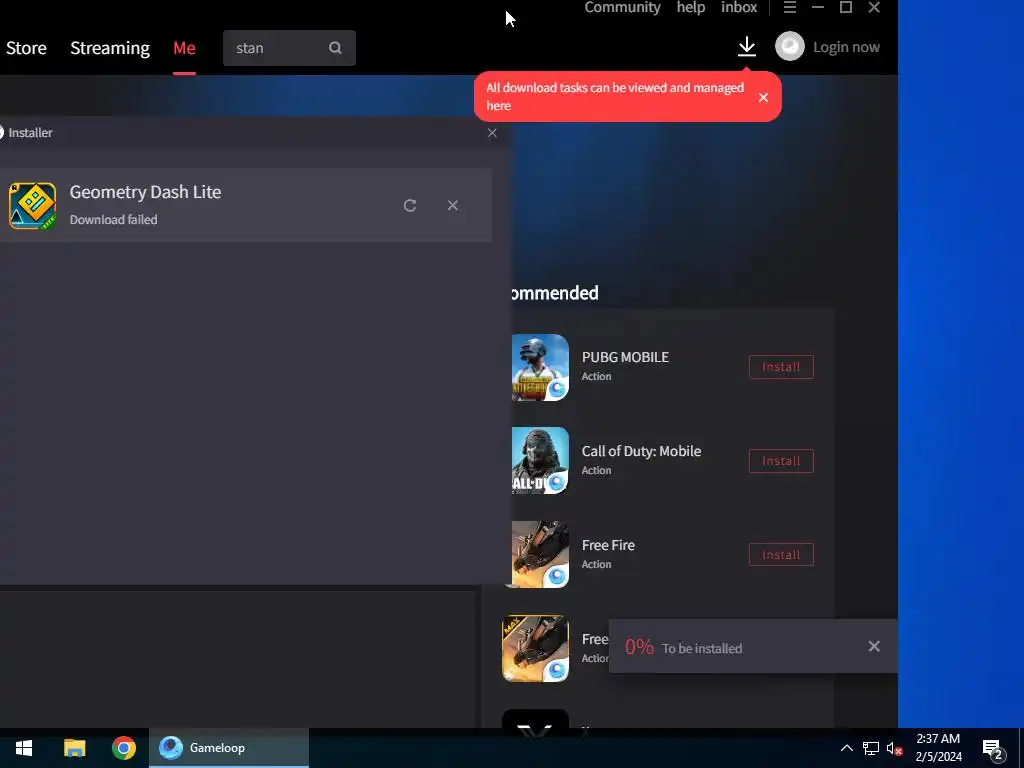This screenshot has height=768, width=1024.
Task: Click the Installer panel title
Action: tap(30, 133)
